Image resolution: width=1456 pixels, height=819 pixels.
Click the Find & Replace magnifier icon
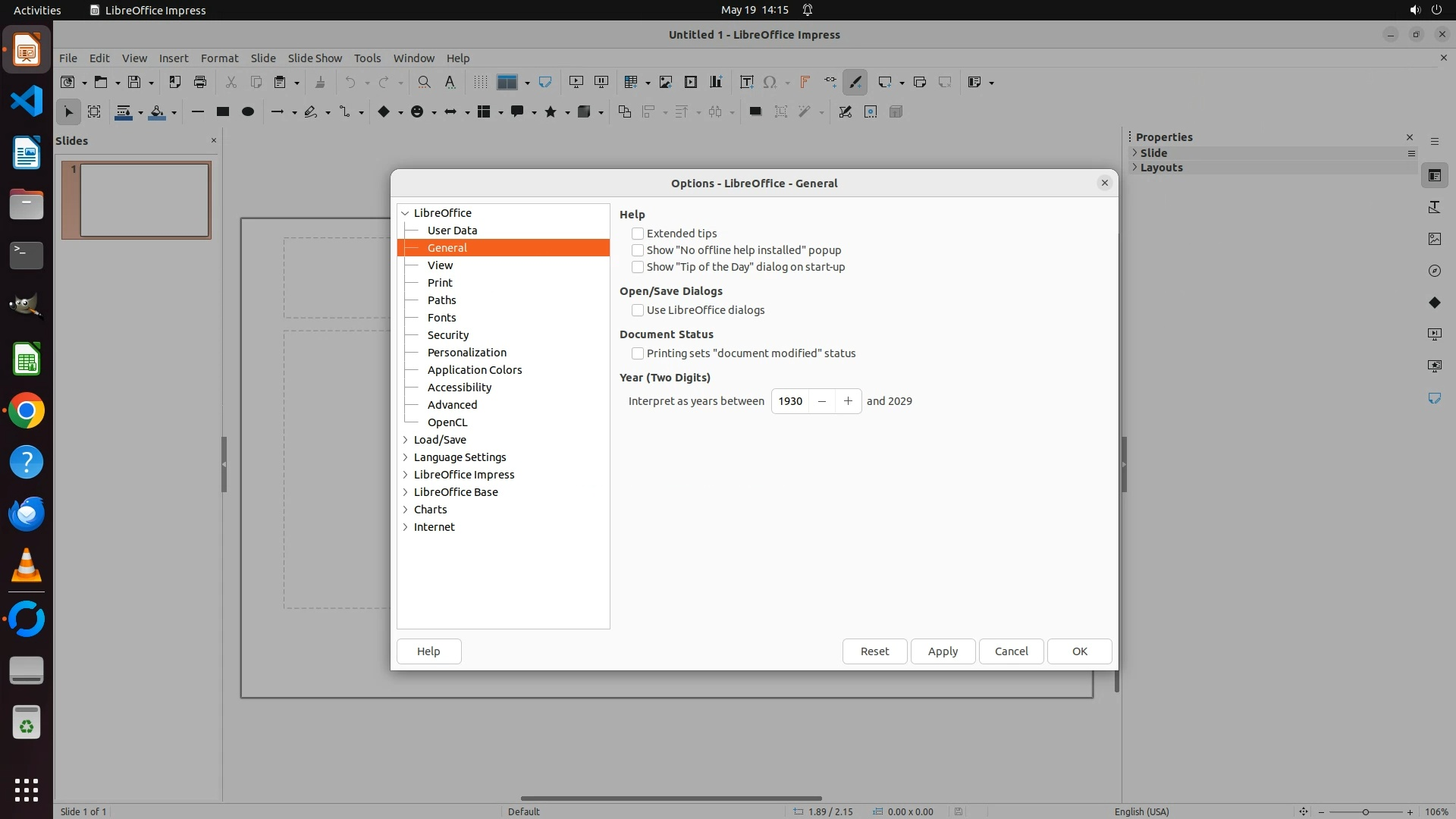pyautogui.click(x=424, y=82)
